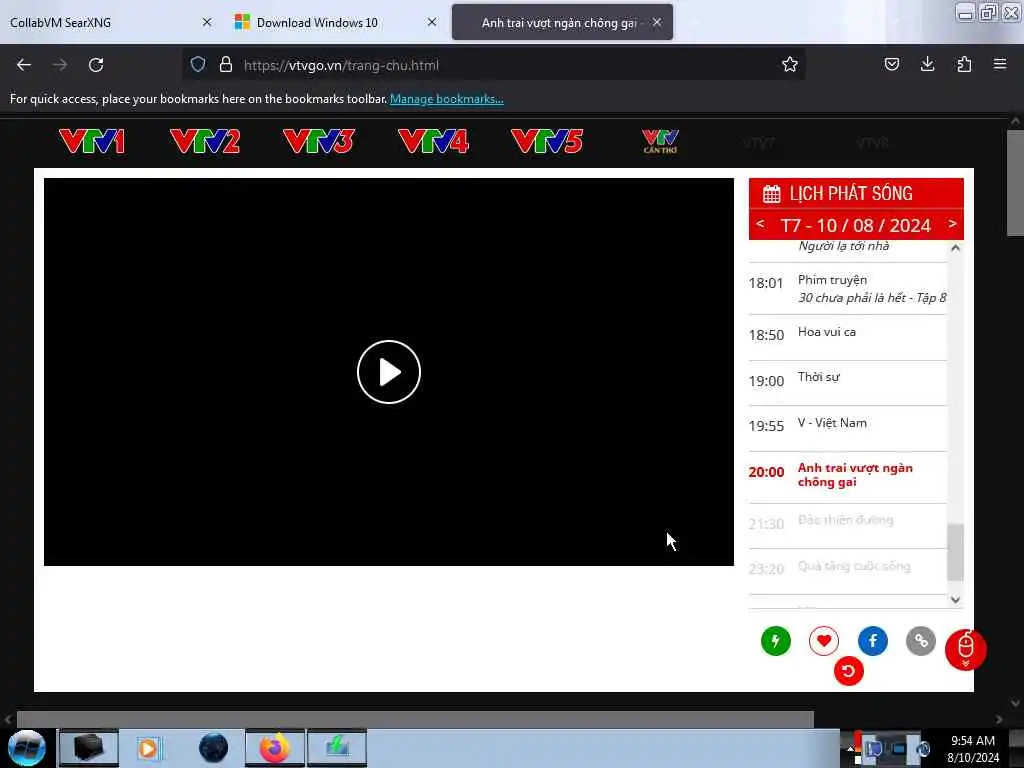Open the Manage bookmarks link

[447, 99]
